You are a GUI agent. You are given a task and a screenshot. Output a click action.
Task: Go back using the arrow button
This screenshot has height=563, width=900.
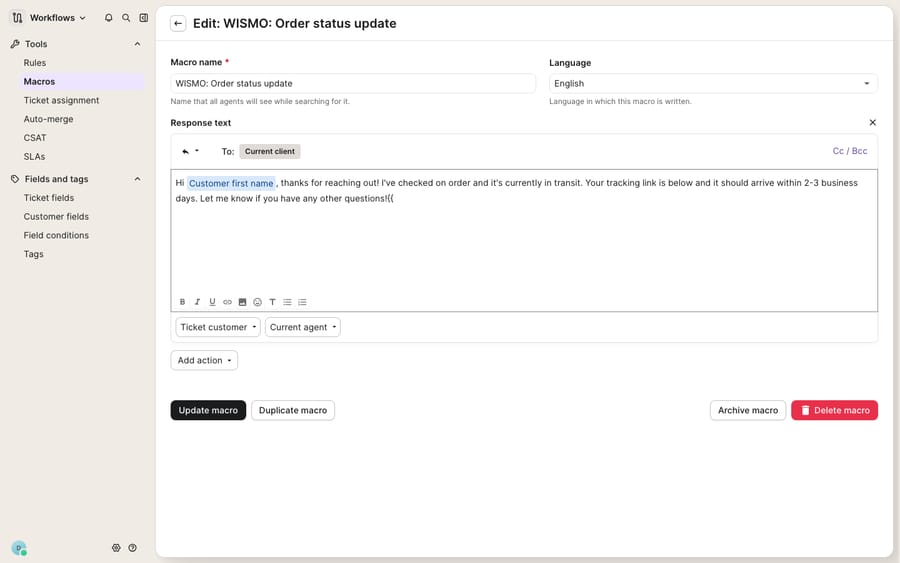[178, 24]
